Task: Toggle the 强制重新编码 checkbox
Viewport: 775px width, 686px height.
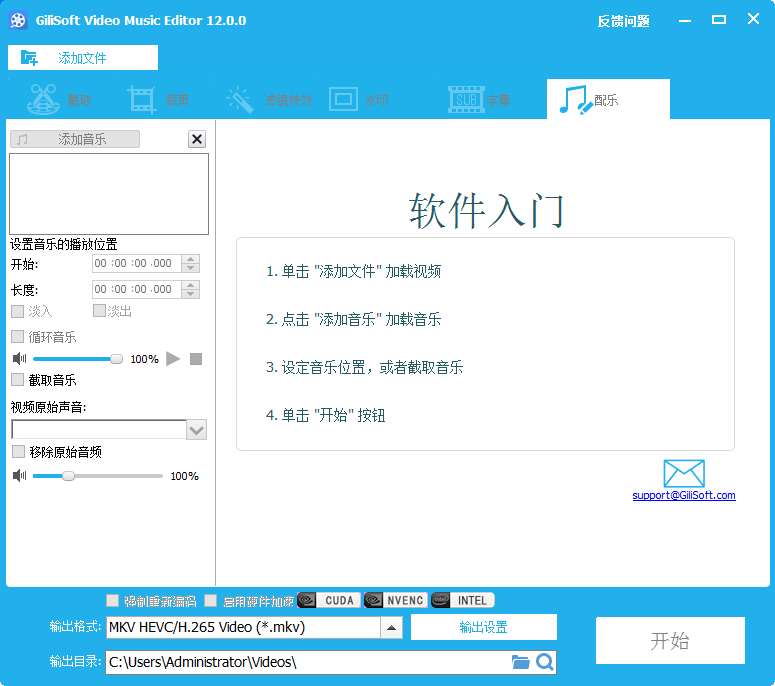Action: click(113, 600)
